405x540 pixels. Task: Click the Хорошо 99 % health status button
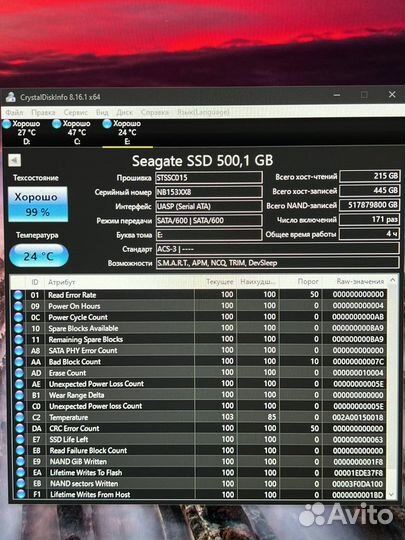coord(38,204)
